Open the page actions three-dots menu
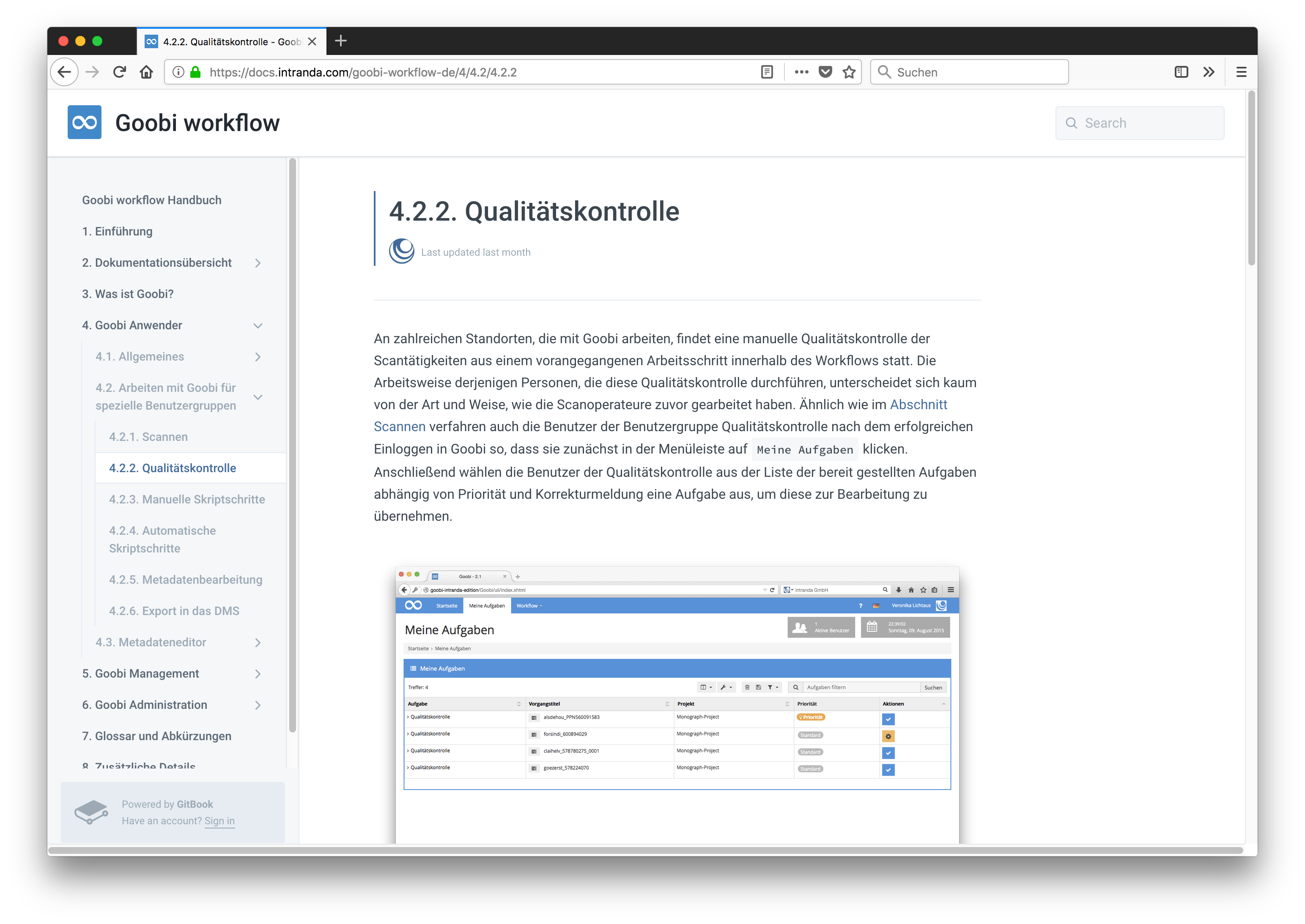The image size is (1305, 924). pyautogui.click(x=801, y=72)
